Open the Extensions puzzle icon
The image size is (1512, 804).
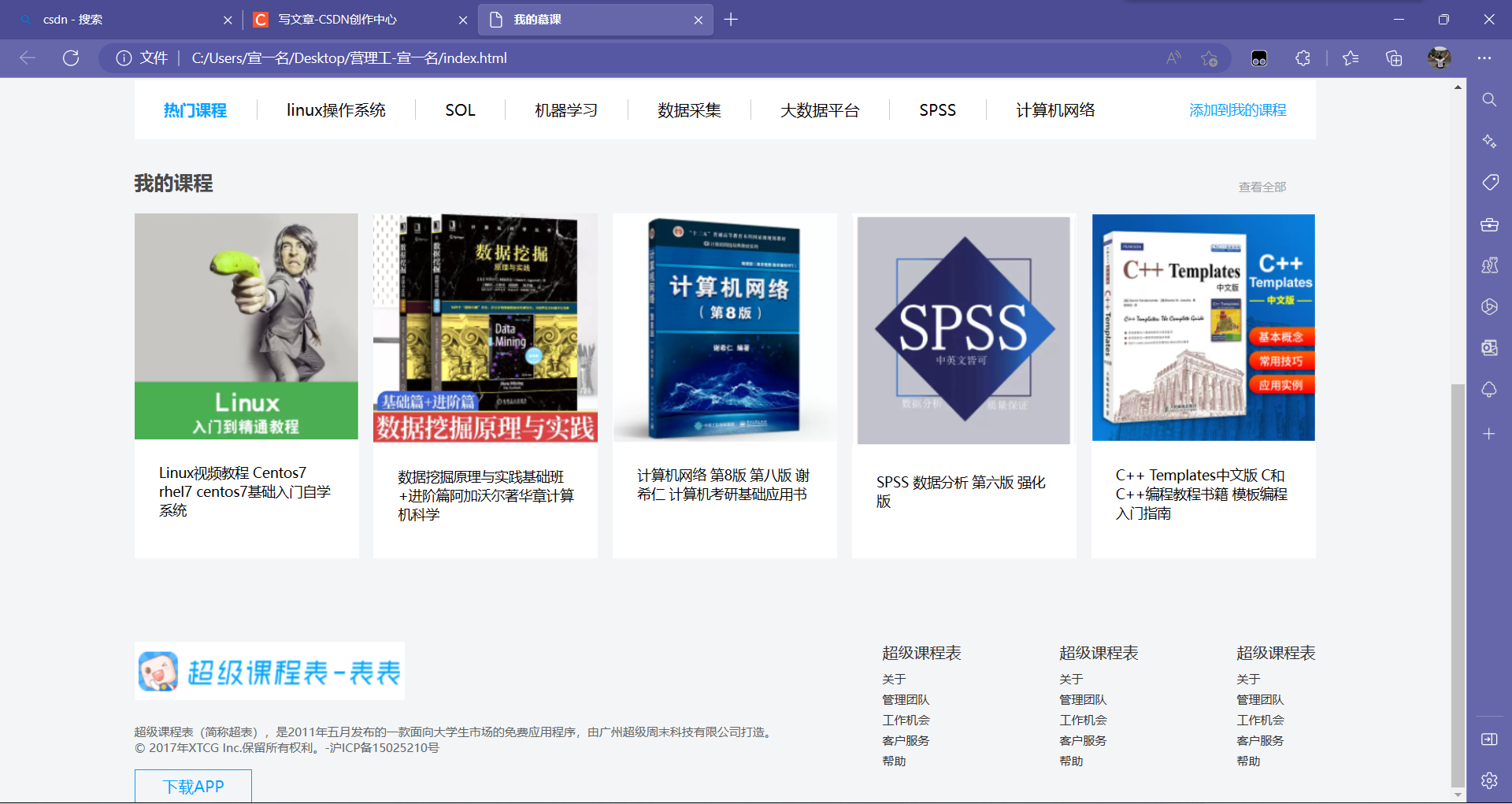click(1303, 57)
